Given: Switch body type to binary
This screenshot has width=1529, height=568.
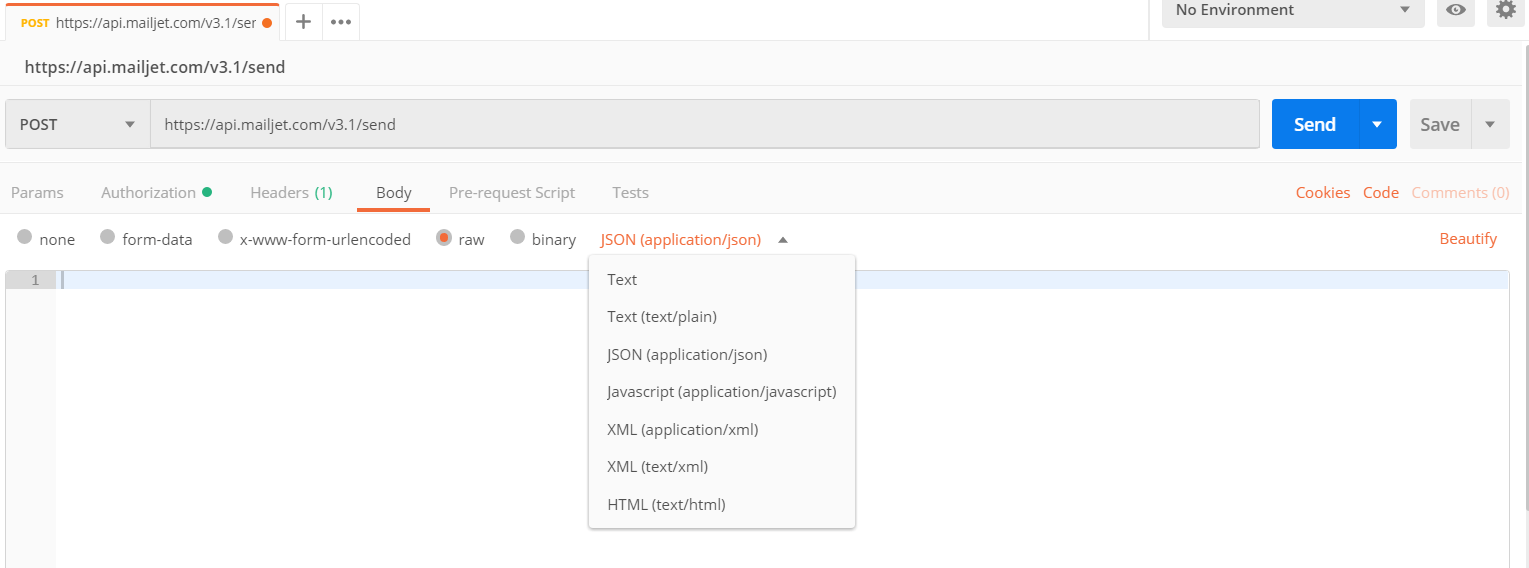Looking at the screenshot, I should click(517, 238).
